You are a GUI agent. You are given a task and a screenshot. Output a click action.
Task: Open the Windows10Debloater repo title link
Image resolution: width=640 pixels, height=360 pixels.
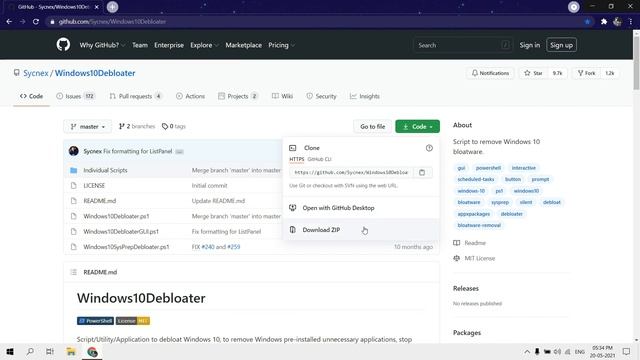[95, 73]
